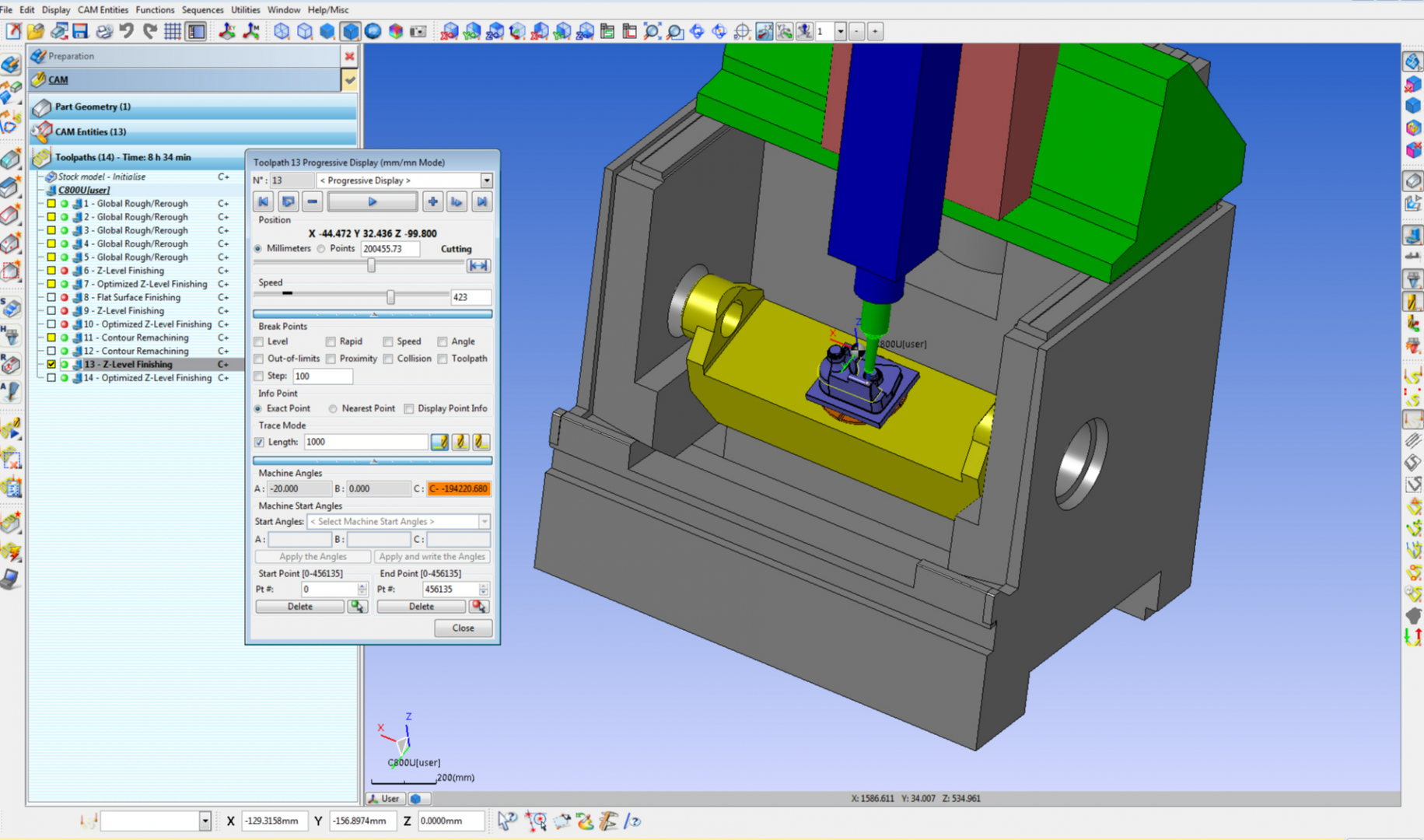Select the Points radio button
Viewport: 1424px width, 840px height.
pos(320,249)
